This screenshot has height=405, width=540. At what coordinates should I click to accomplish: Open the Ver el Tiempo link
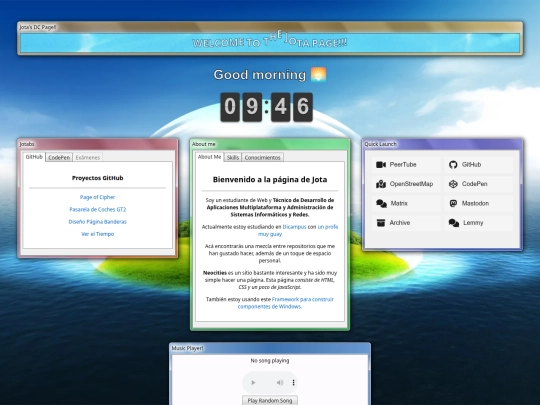[97, 234]
